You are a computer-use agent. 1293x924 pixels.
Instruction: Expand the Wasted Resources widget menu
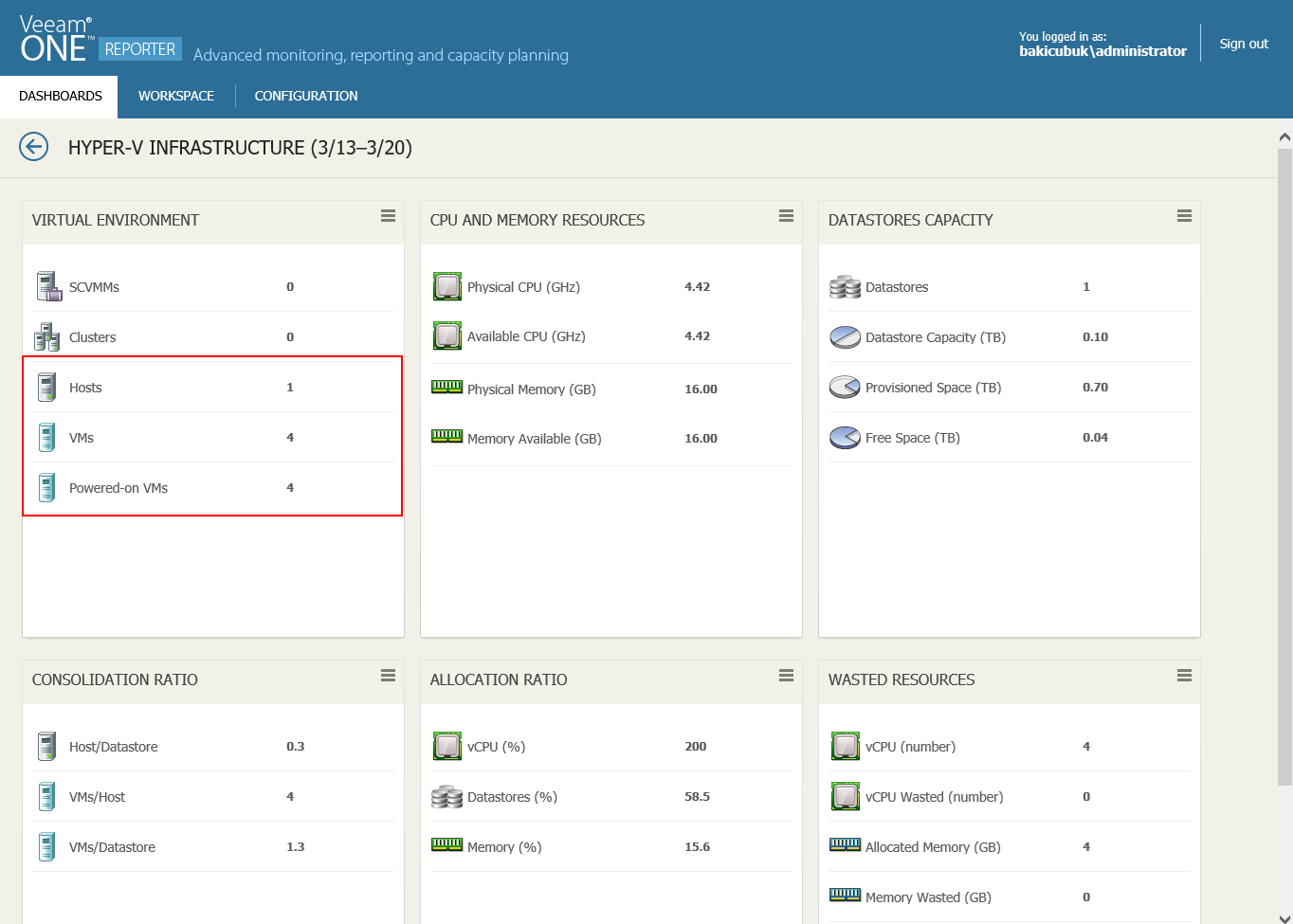(1184, 676)
